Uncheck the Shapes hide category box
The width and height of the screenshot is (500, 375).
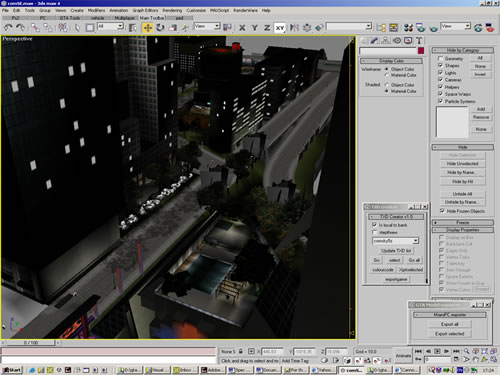pyautogui.click(x=440, y=65)
